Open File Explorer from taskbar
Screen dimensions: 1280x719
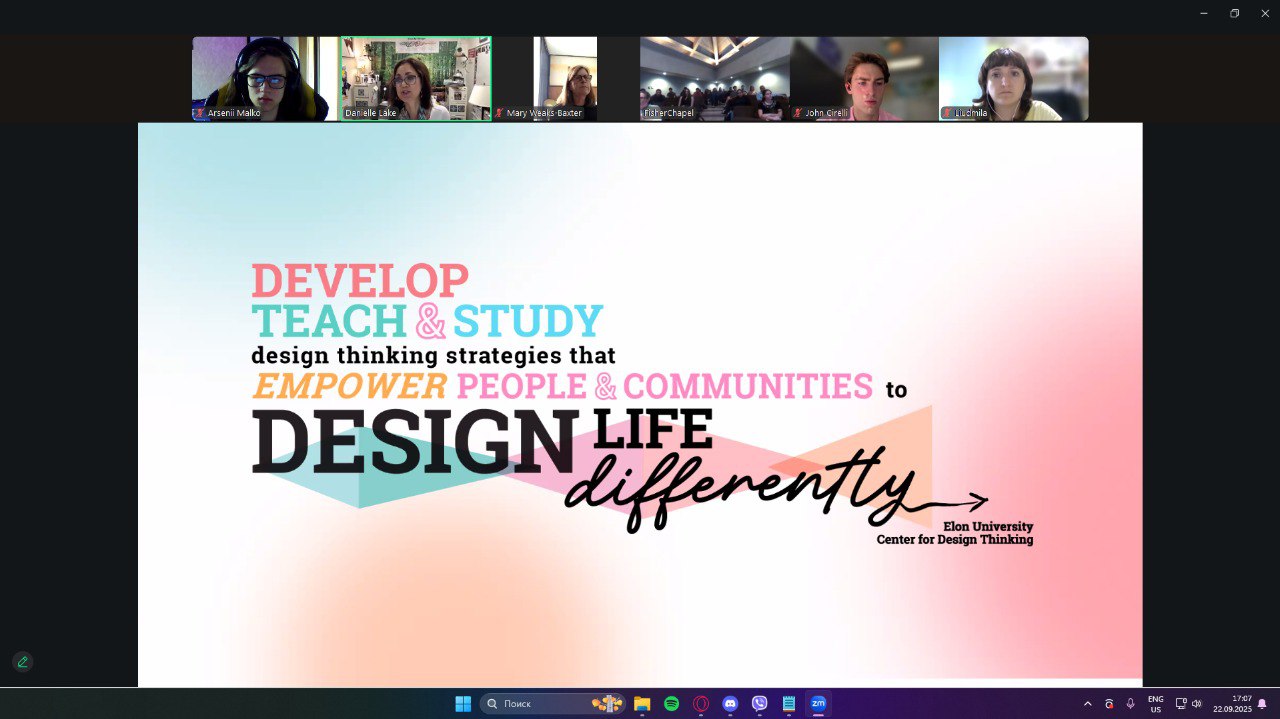click(642, 704)
